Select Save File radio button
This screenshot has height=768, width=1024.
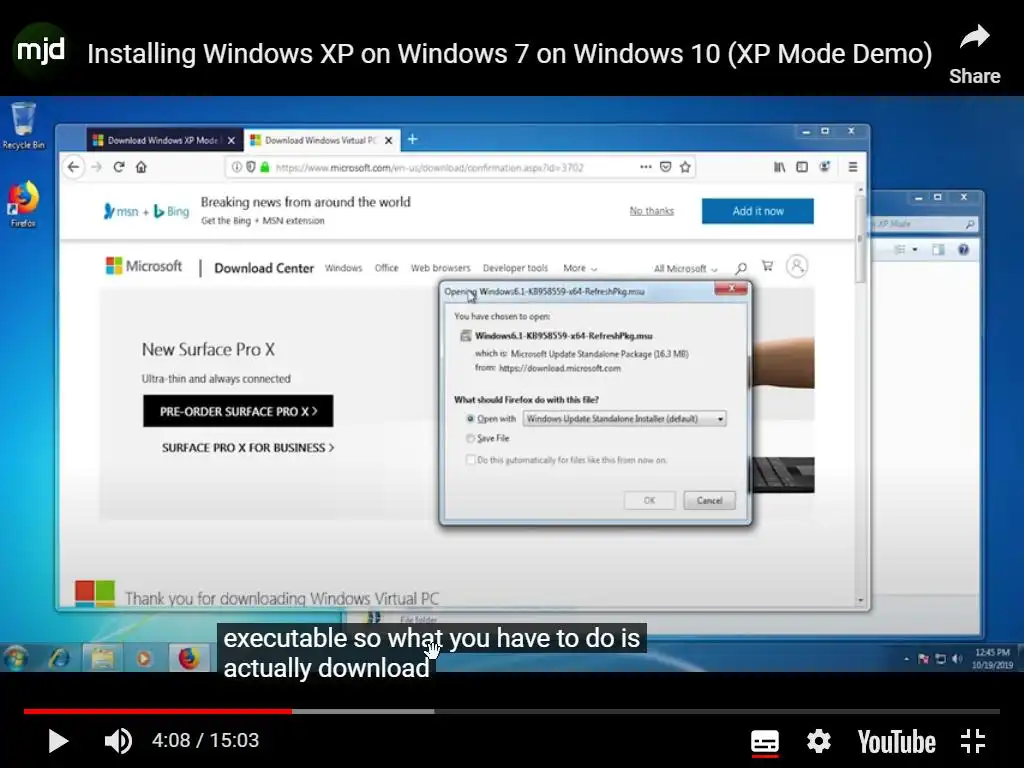coord(470,438)
